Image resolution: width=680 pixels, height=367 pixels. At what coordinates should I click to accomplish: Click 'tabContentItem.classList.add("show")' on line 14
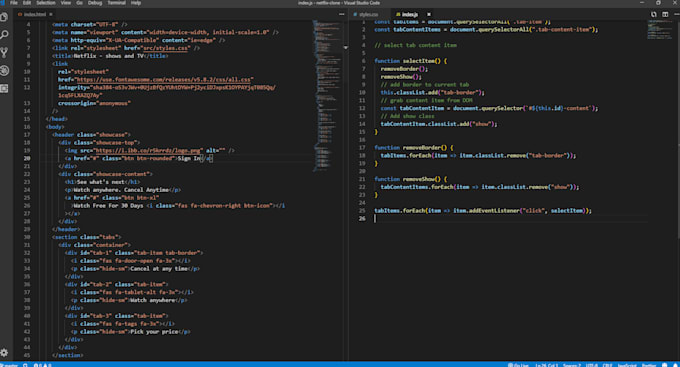(439, 124)
